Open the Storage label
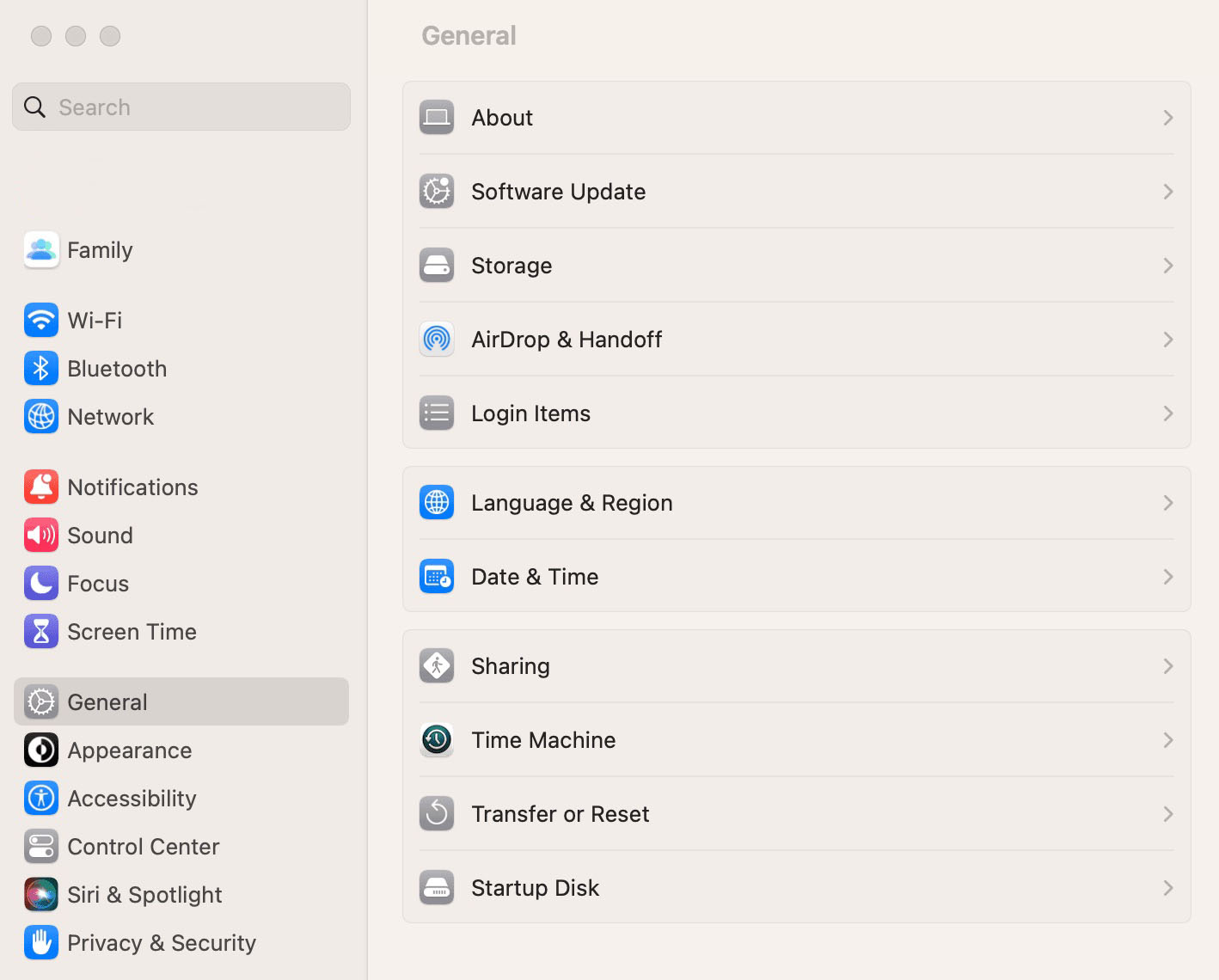 coord(511,266)
